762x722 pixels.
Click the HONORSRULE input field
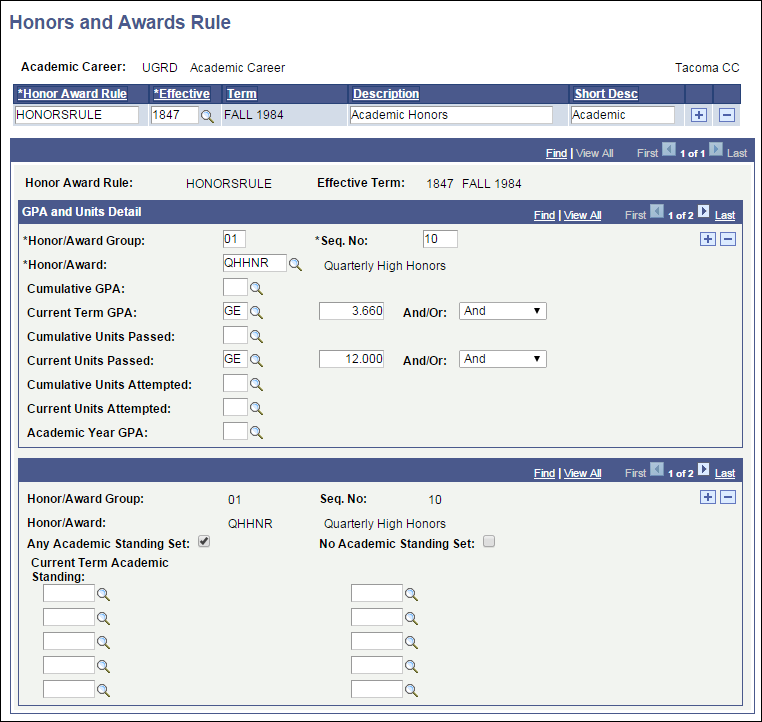click(x=77, y=115)
